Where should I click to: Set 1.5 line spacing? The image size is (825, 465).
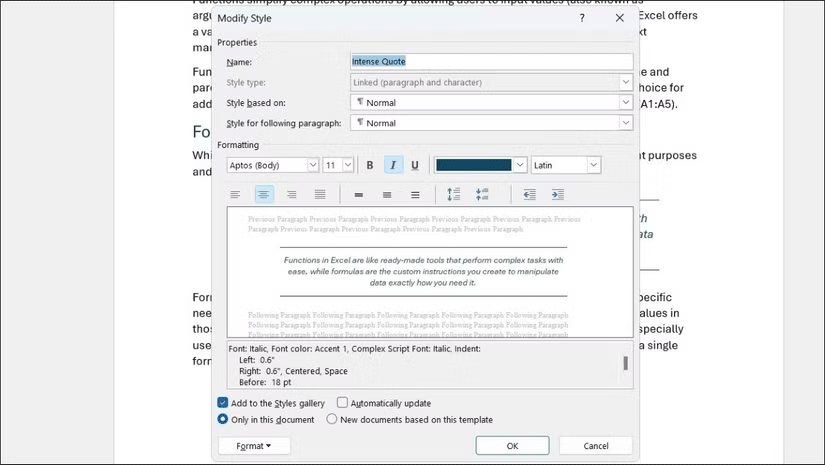tap(387, 195)
